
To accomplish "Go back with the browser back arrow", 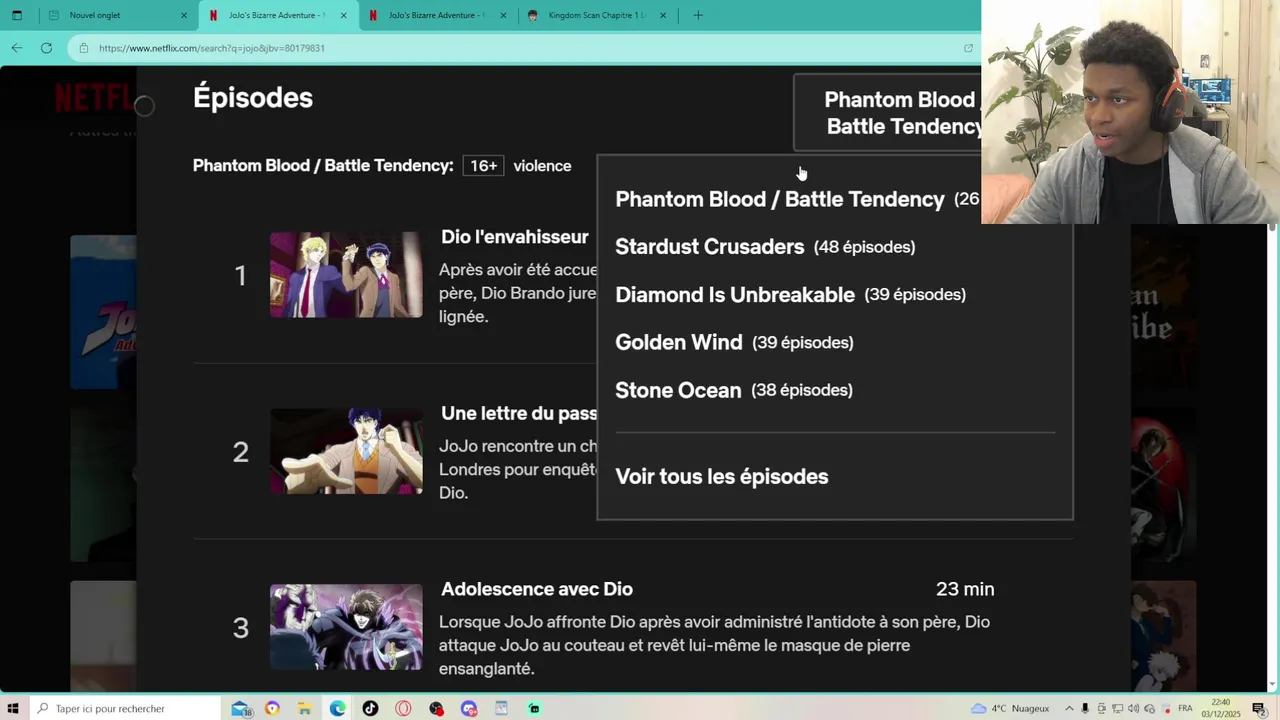I will 17,48.
